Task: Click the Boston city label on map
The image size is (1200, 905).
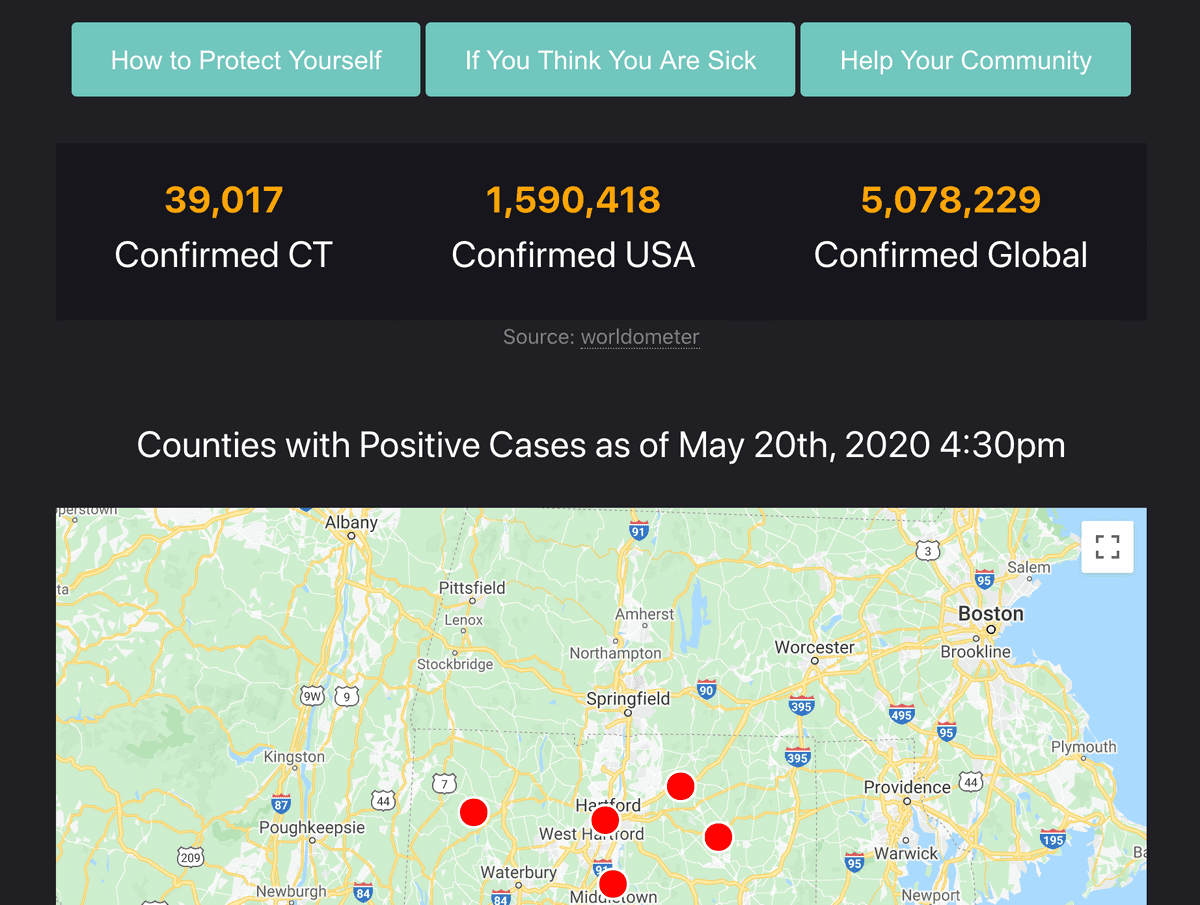Action: [x=991, y=614]
